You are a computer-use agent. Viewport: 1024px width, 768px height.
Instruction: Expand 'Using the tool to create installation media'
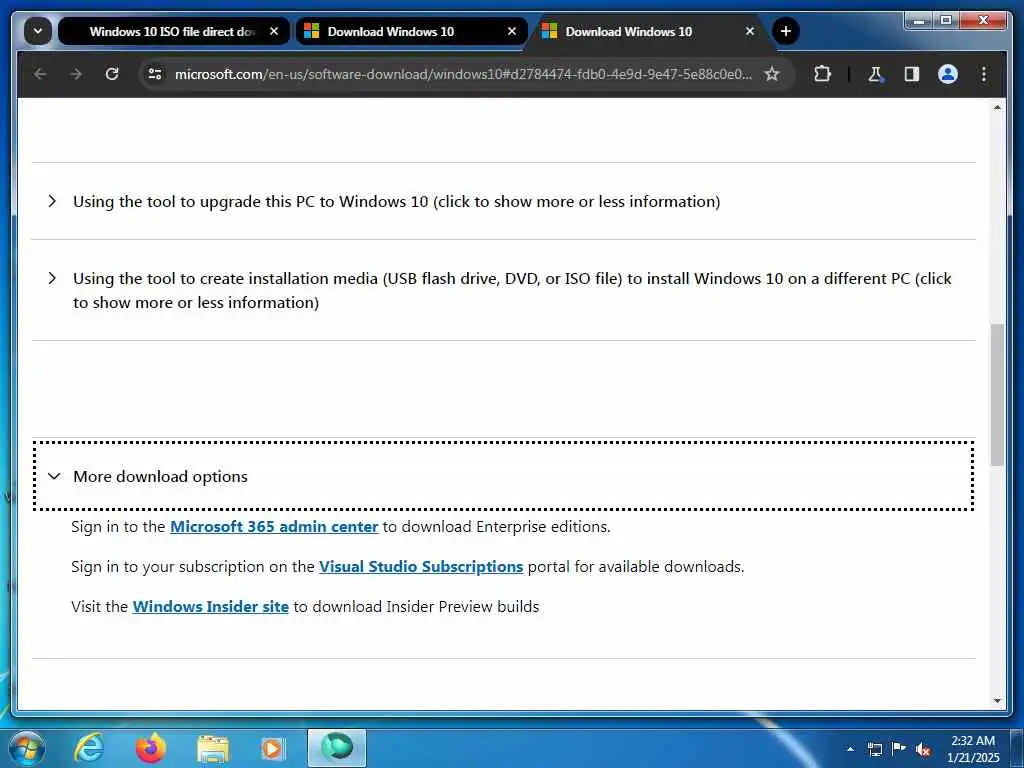(x=504, y=290)
